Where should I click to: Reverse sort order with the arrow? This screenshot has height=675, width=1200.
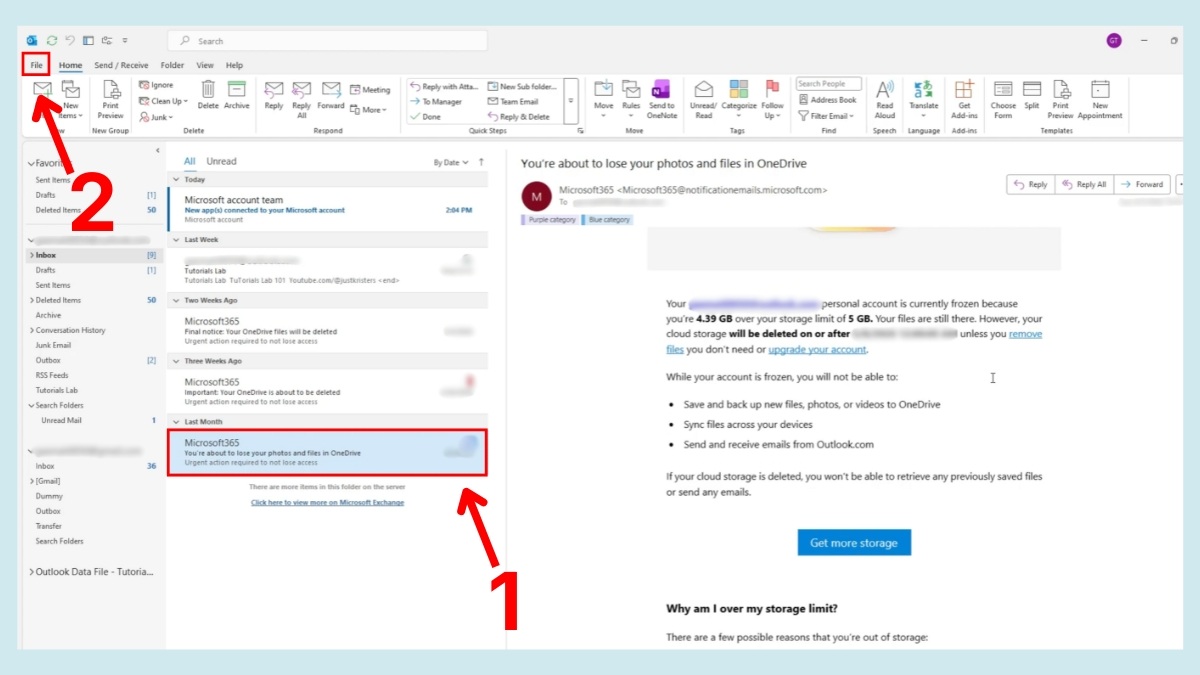point(481,162)
